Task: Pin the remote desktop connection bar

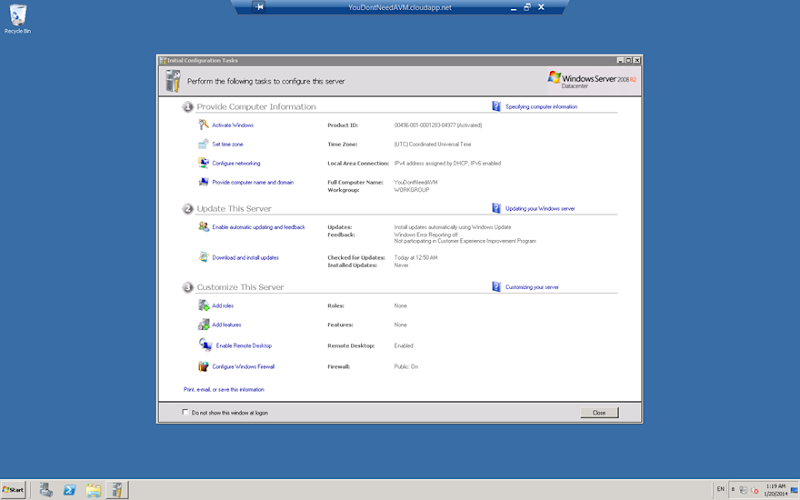Action: coord(259,7)
